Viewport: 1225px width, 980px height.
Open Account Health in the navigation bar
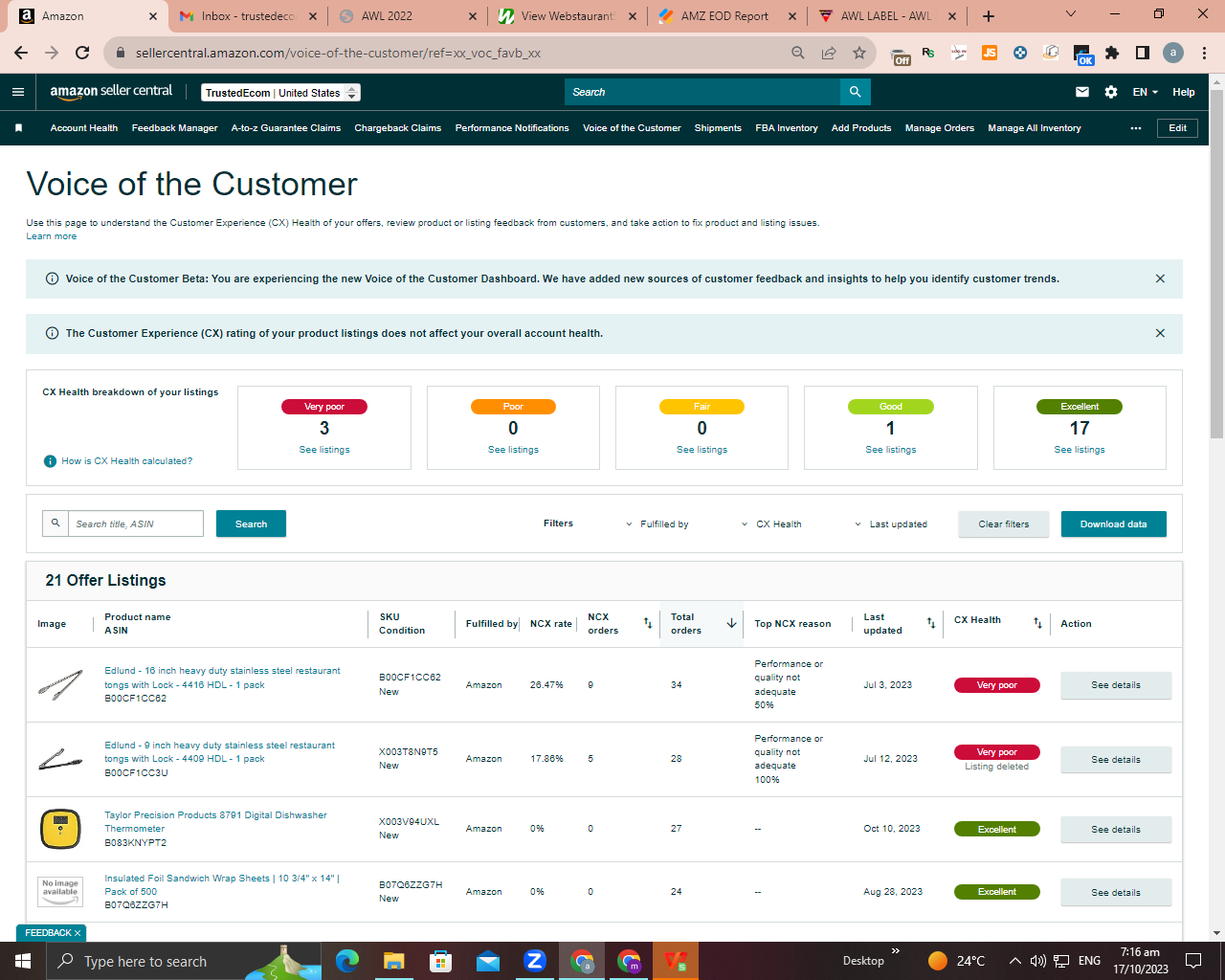(84, 128)
